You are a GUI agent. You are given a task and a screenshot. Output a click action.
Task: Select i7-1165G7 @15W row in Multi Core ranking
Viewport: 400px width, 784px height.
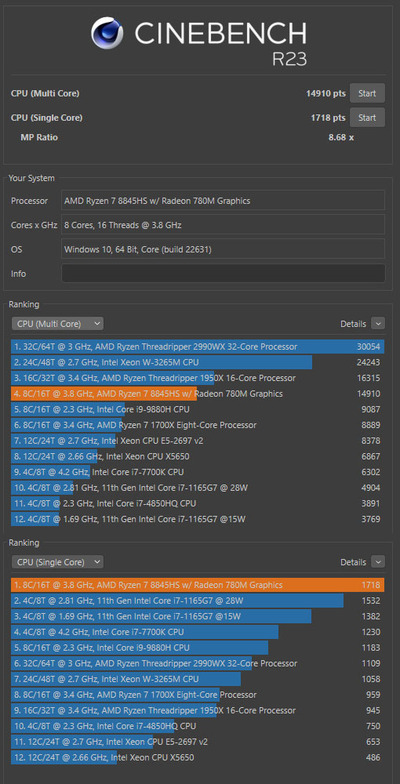(198, 519)
